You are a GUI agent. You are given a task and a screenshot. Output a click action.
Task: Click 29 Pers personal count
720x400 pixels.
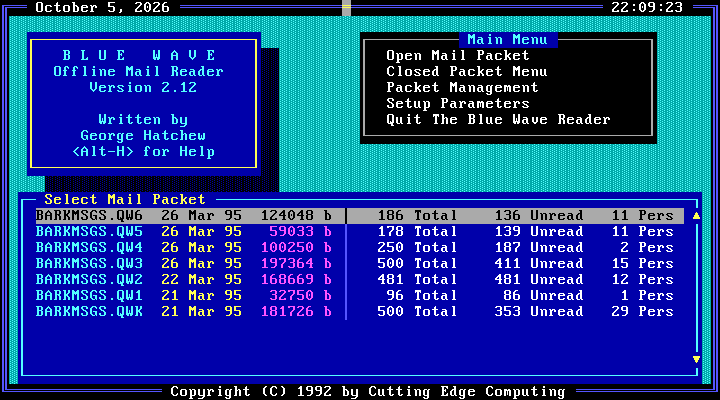point(642,312)
